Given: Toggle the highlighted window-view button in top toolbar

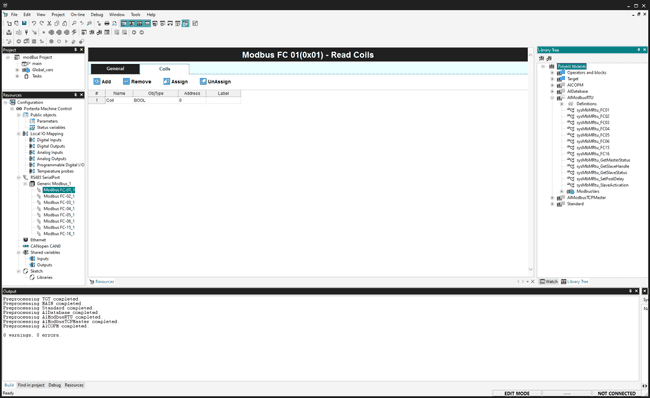Looking at the screenshot, I should [x=185, y=24].
